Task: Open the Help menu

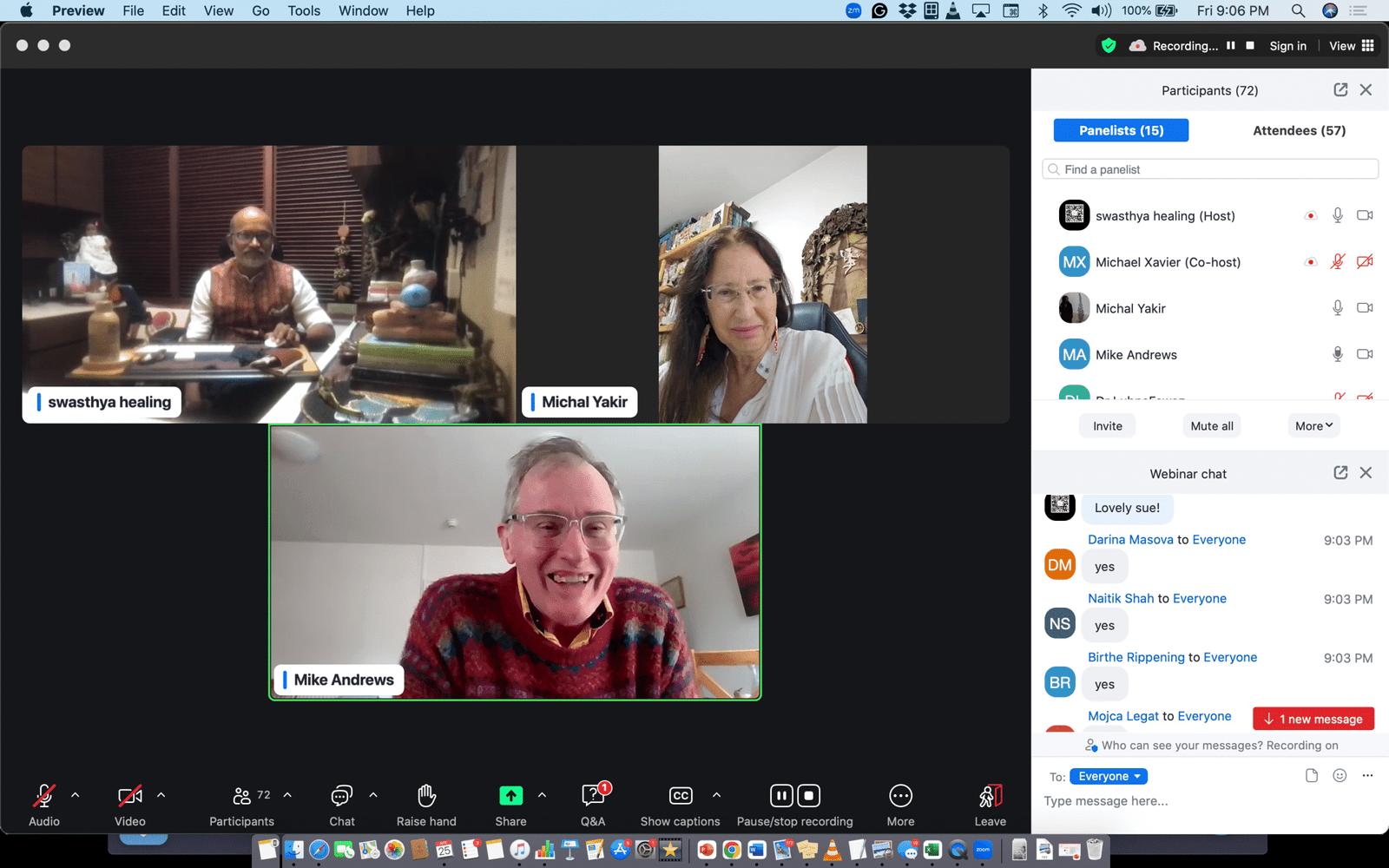Action: (x=420, y=10)
